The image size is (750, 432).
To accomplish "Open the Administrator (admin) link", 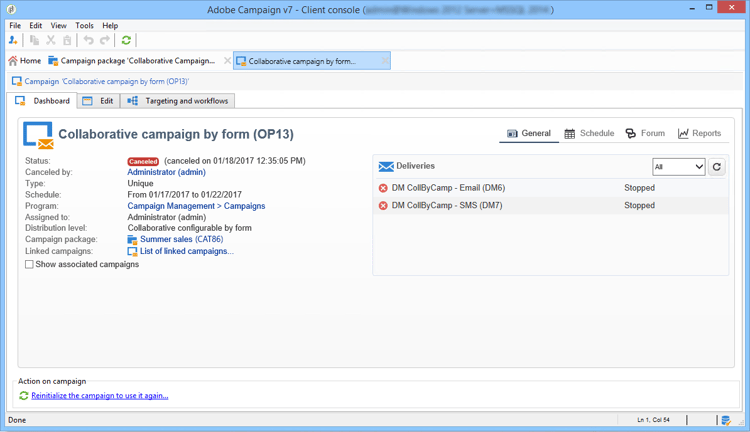I will (166, 172).
